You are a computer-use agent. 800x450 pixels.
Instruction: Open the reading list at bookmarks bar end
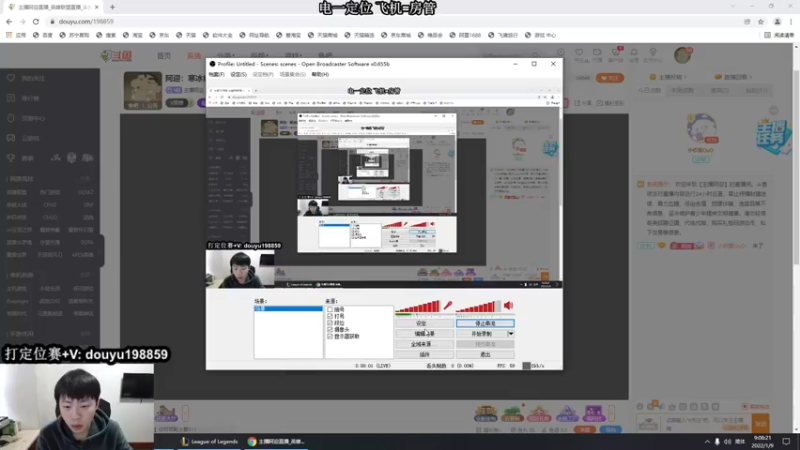point(779,35)
